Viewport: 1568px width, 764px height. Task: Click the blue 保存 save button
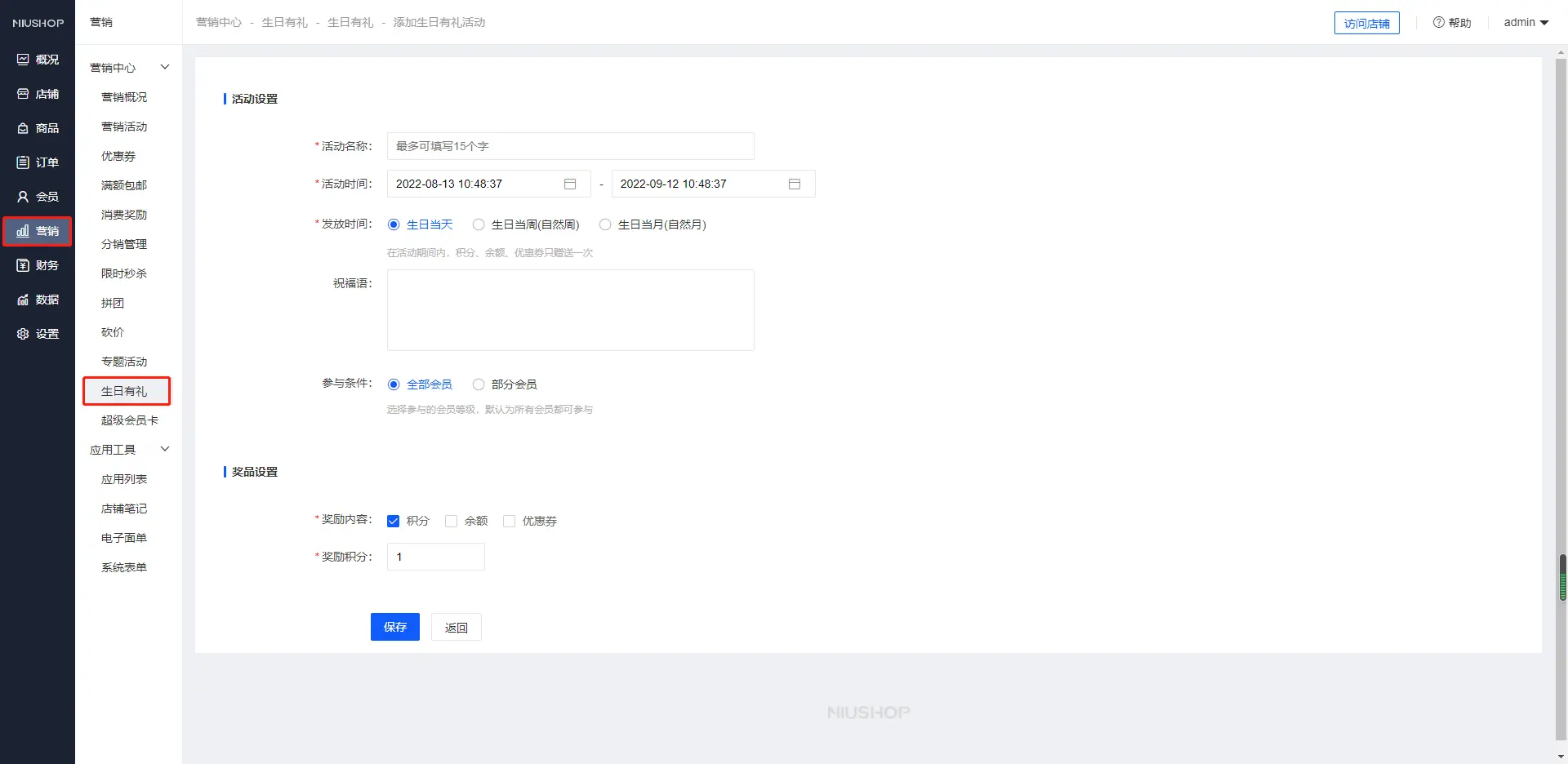coord(394,627)
